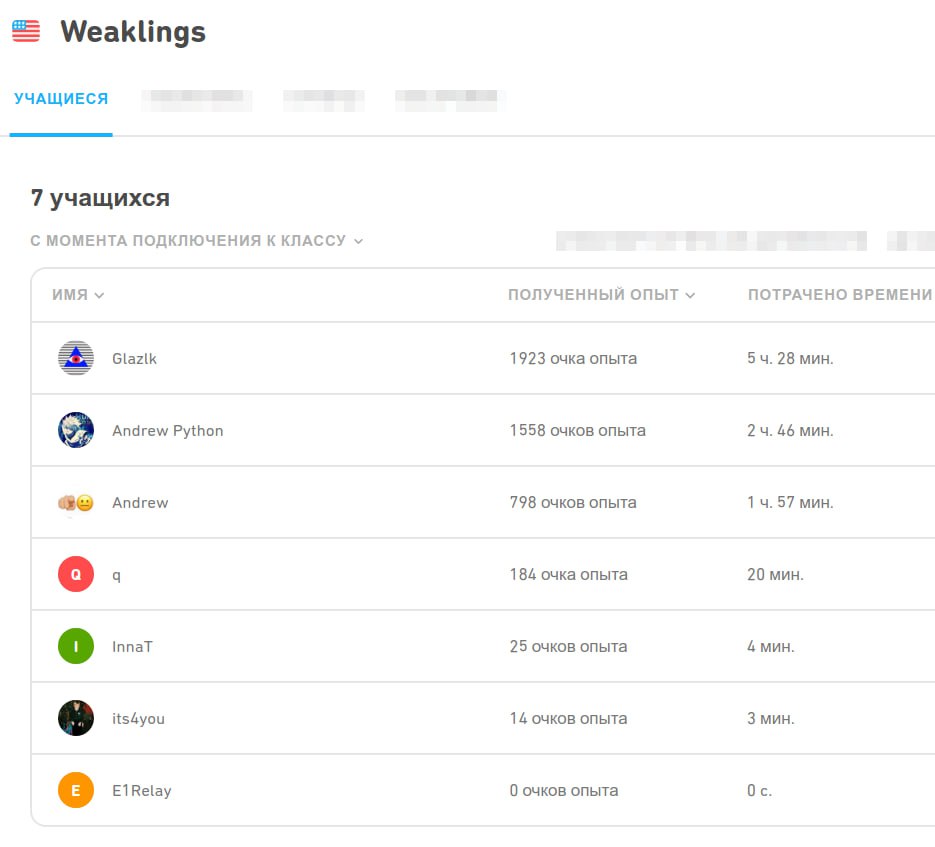Click Glazlk's avatar icon
Screen dimensions: 935x847
(x=76, y=358)
